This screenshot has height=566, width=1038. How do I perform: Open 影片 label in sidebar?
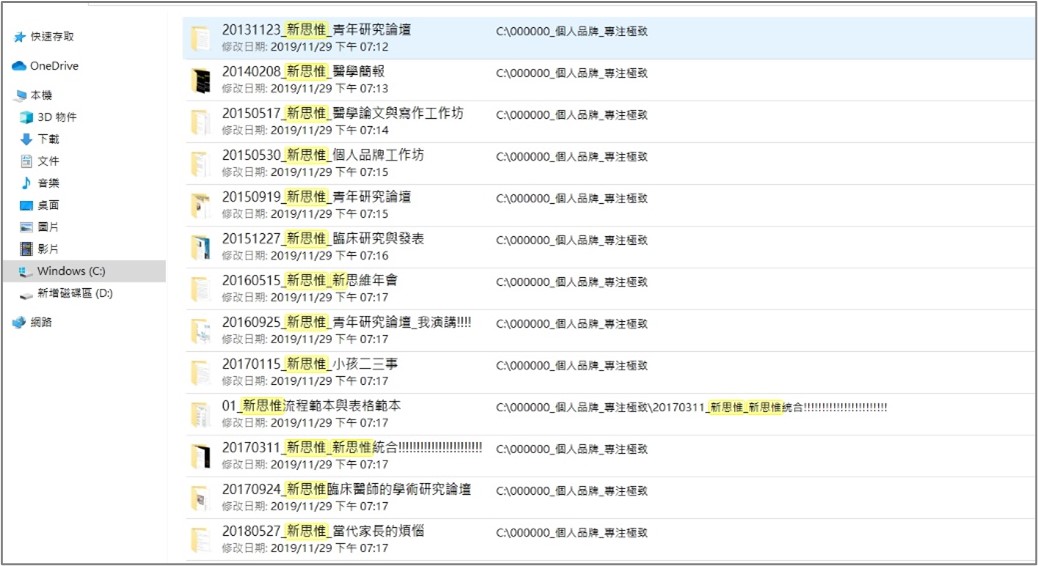click(x=48, y=249)
